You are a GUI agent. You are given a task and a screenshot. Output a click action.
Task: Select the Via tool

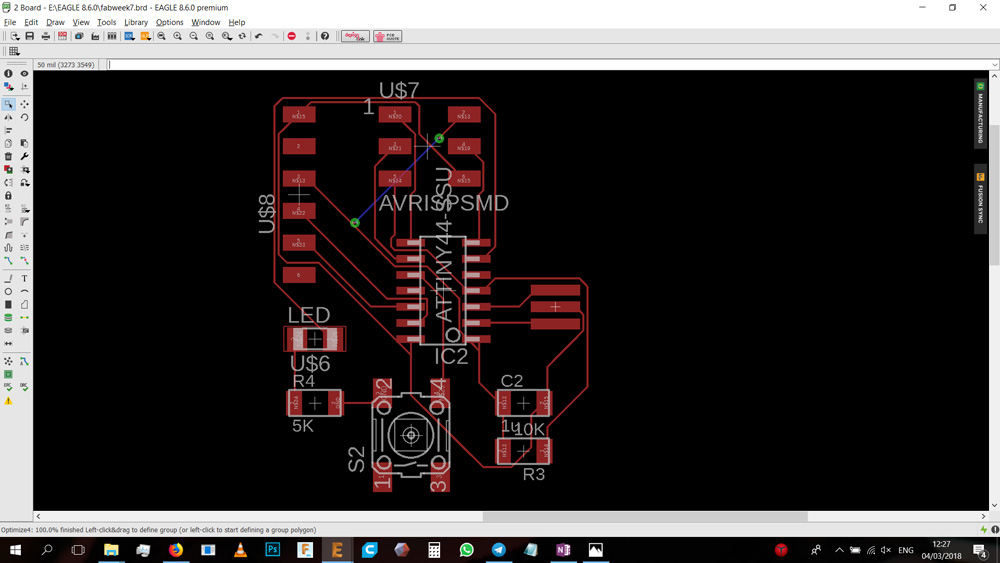[x=8, y=317]
